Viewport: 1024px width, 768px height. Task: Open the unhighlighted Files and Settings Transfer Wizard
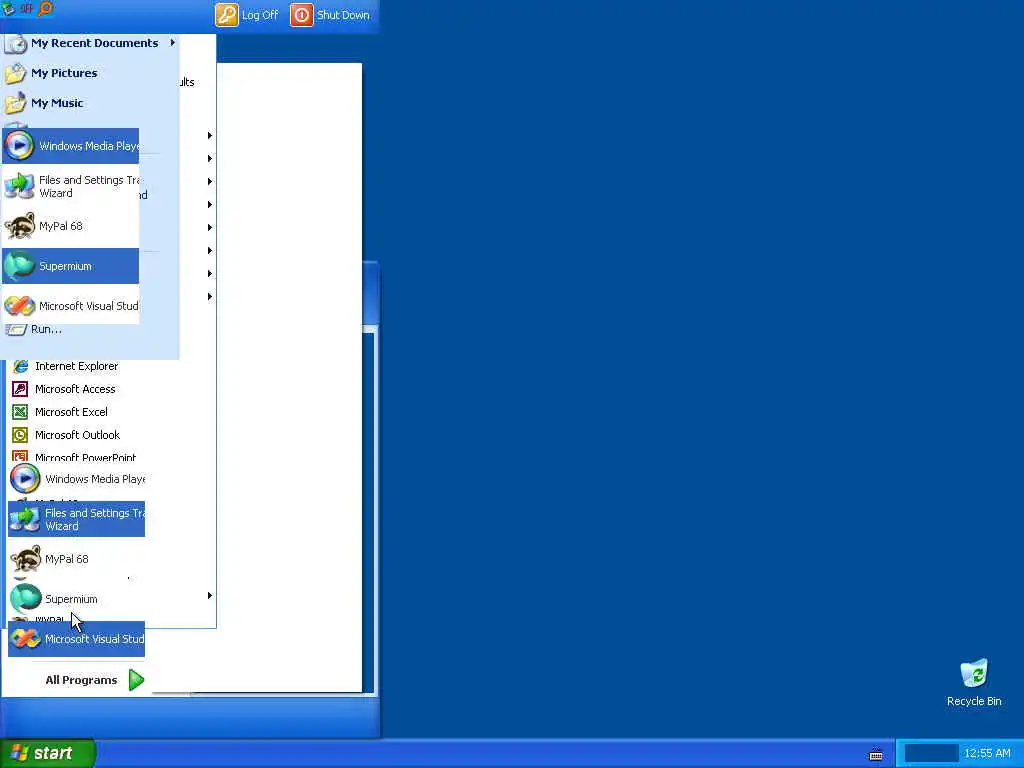(x=71, y=186)
